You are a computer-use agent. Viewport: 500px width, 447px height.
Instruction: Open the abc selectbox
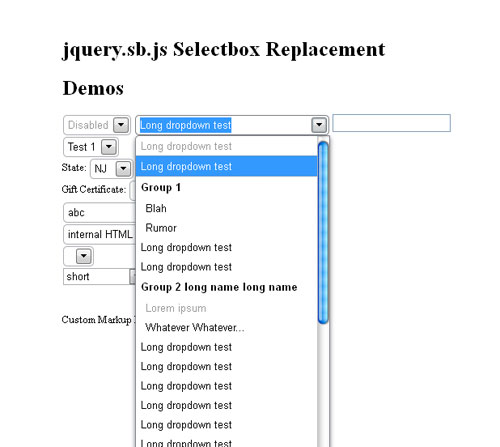coord(99,212)
